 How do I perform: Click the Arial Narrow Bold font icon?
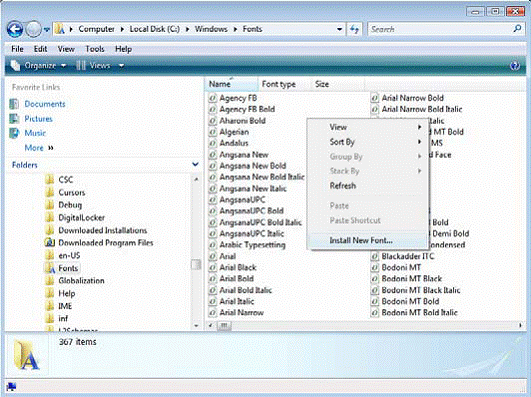tap(374, 98)
